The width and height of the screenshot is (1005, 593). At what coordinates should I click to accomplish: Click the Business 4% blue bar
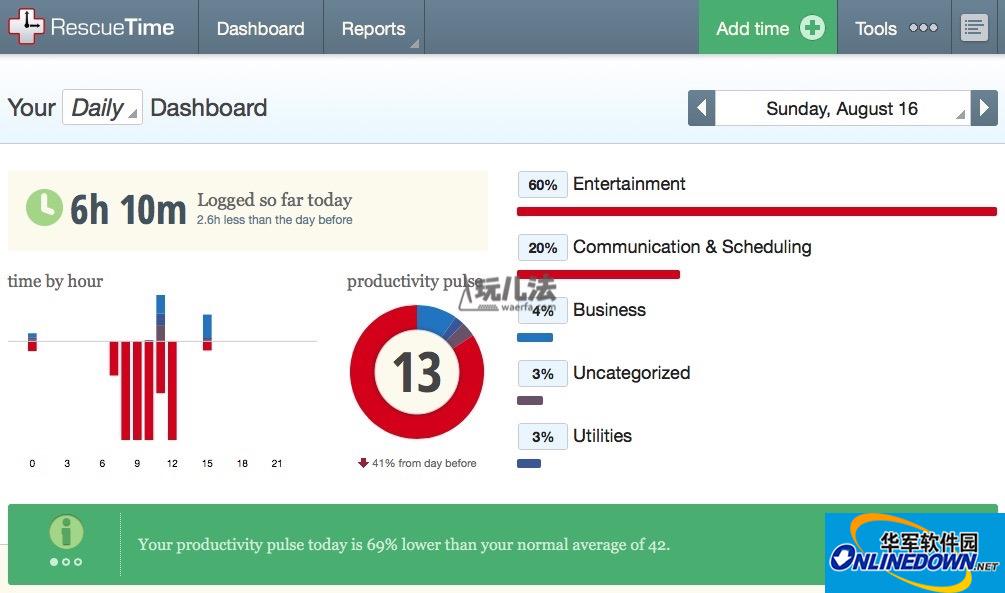[535, 337]
